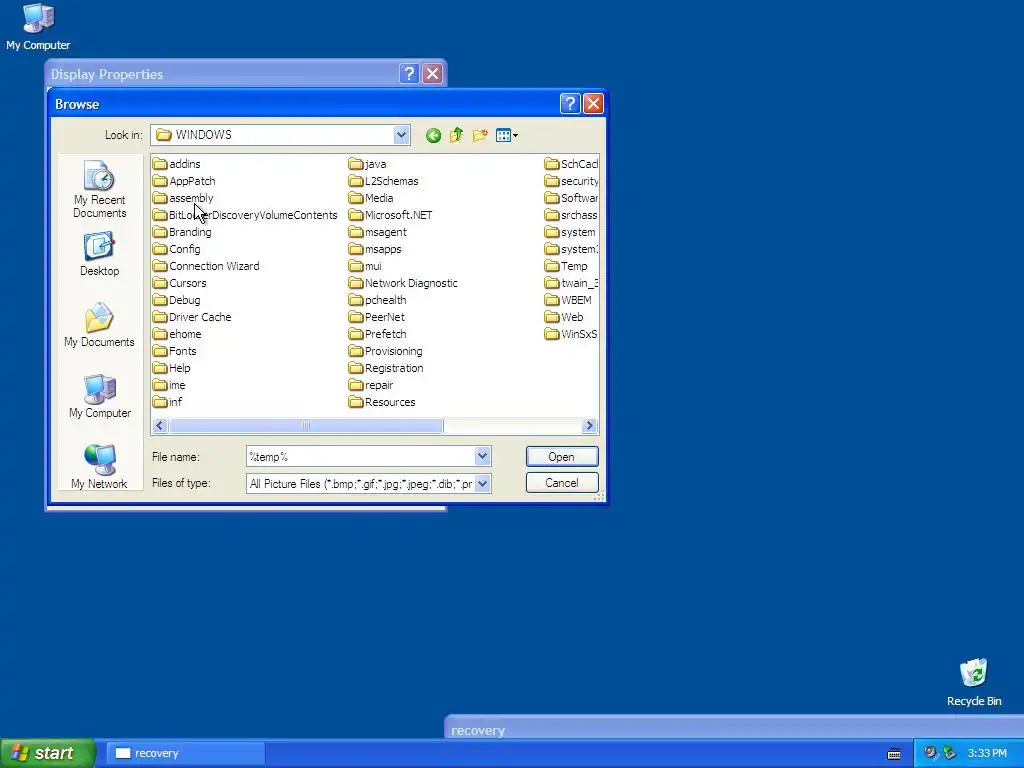Select the Media folder
Viewport: 1024px width, 768px height.
click(x=371, y=198)
